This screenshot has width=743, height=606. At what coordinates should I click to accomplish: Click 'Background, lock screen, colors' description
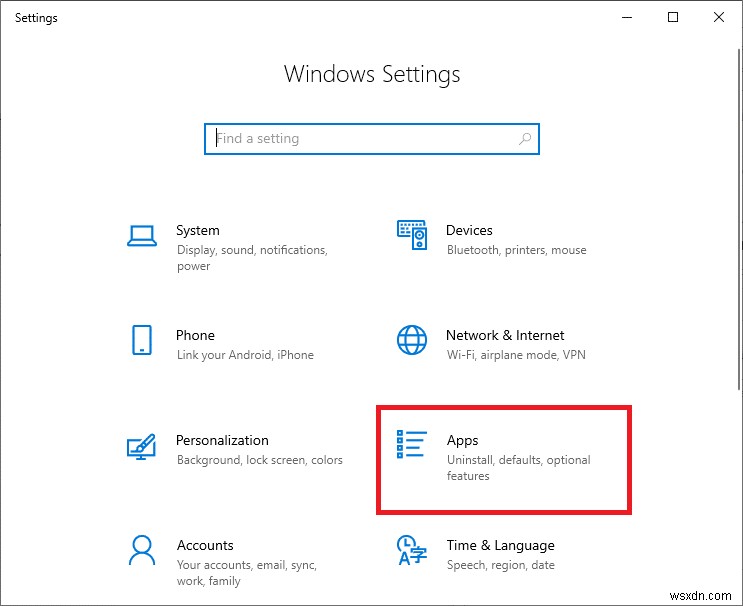(x=260, y=460)
